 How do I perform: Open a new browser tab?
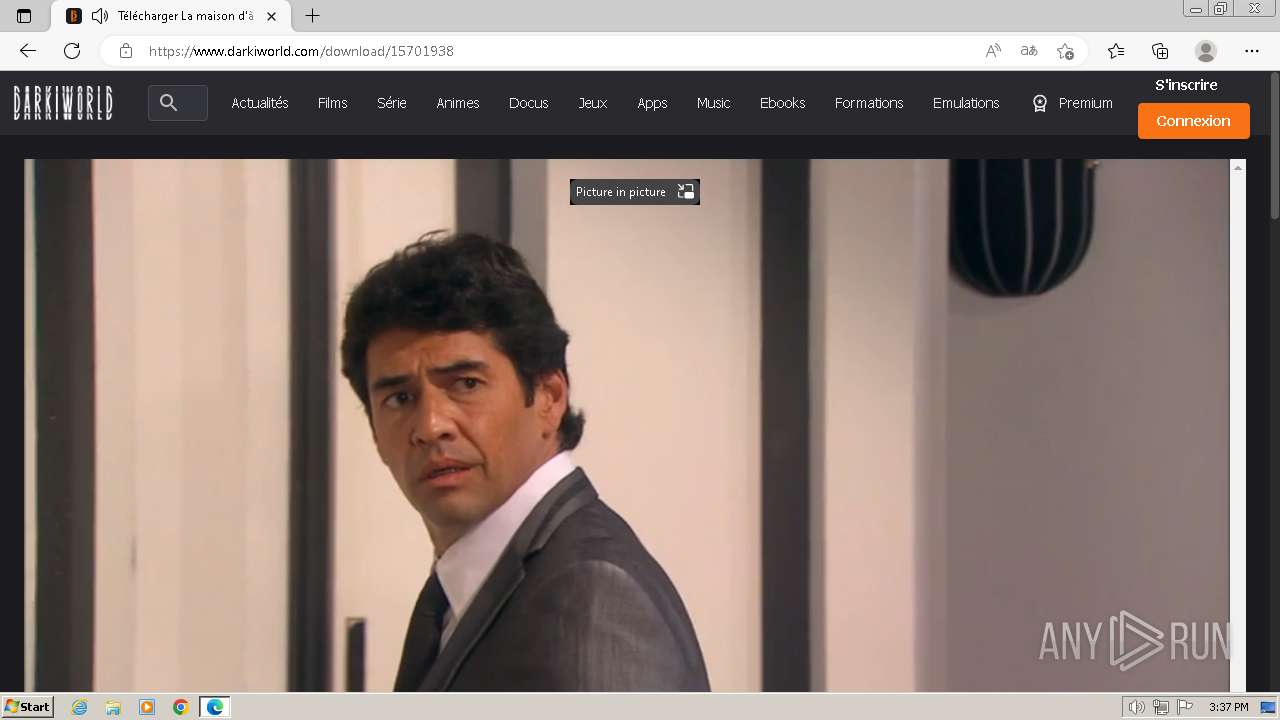[x=312, y=16]
